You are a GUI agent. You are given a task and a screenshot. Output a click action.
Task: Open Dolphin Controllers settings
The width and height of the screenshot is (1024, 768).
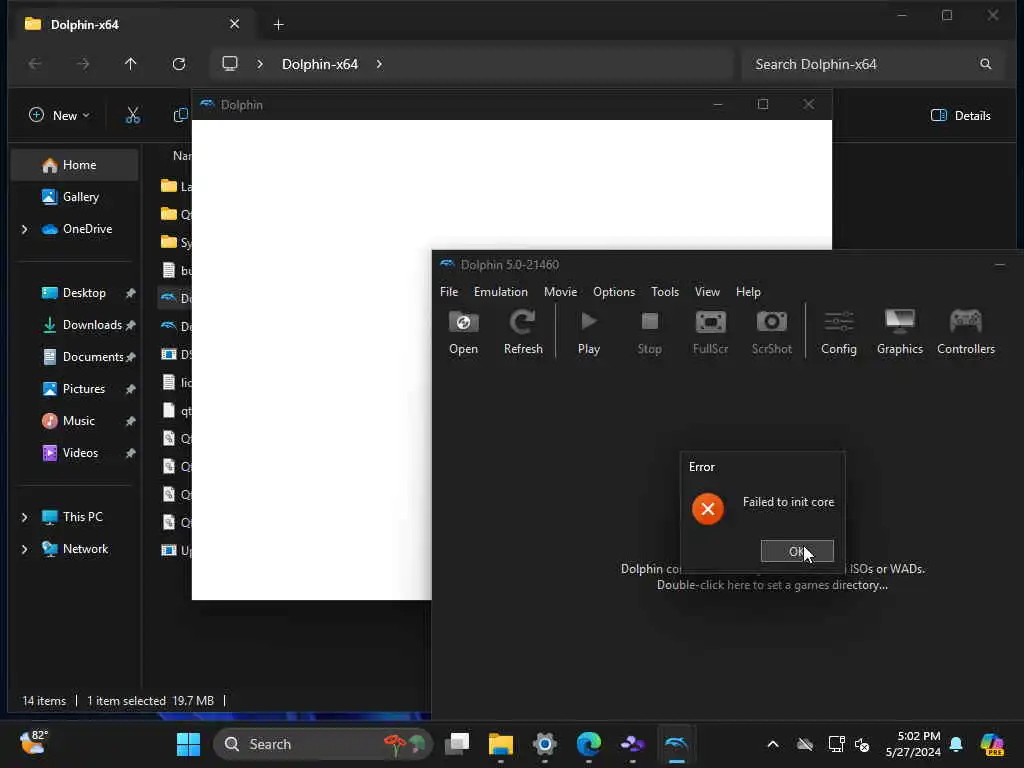point(965,332)
